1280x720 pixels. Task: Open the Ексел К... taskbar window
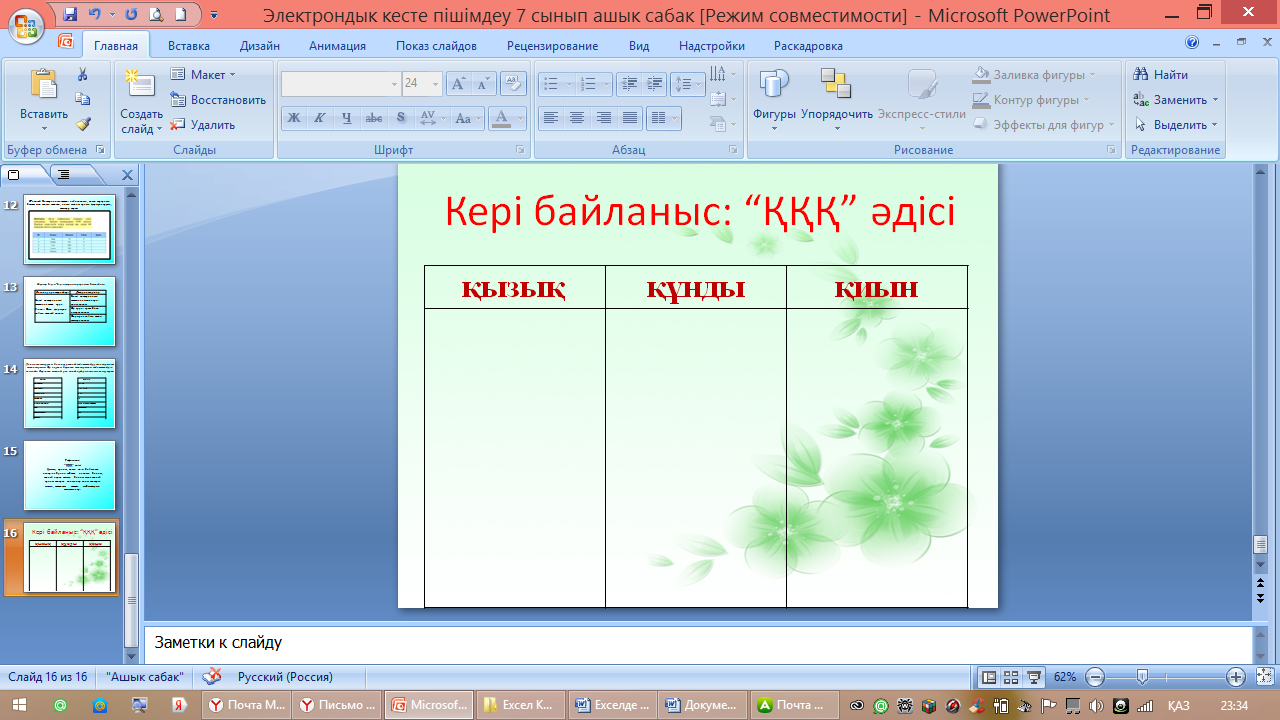(518, 705)
